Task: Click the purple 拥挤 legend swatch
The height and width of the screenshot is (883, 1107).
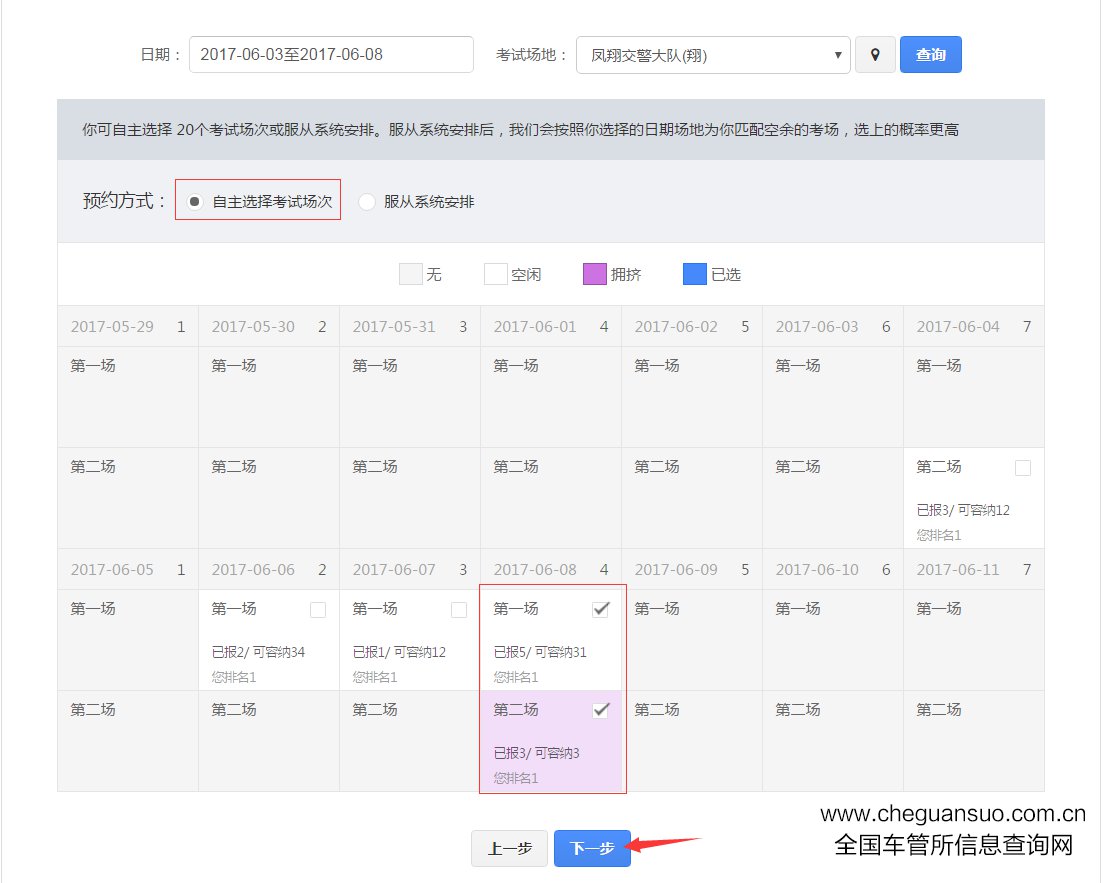Action: point(594,274)
